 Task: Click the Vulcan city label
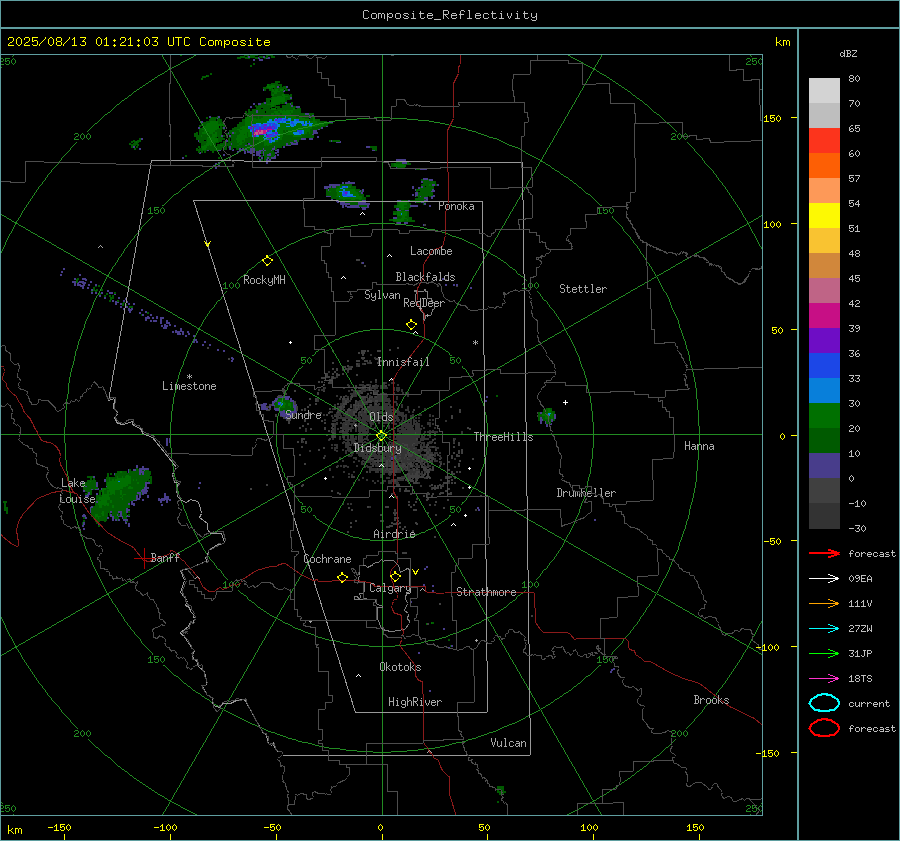coord(508,743)
